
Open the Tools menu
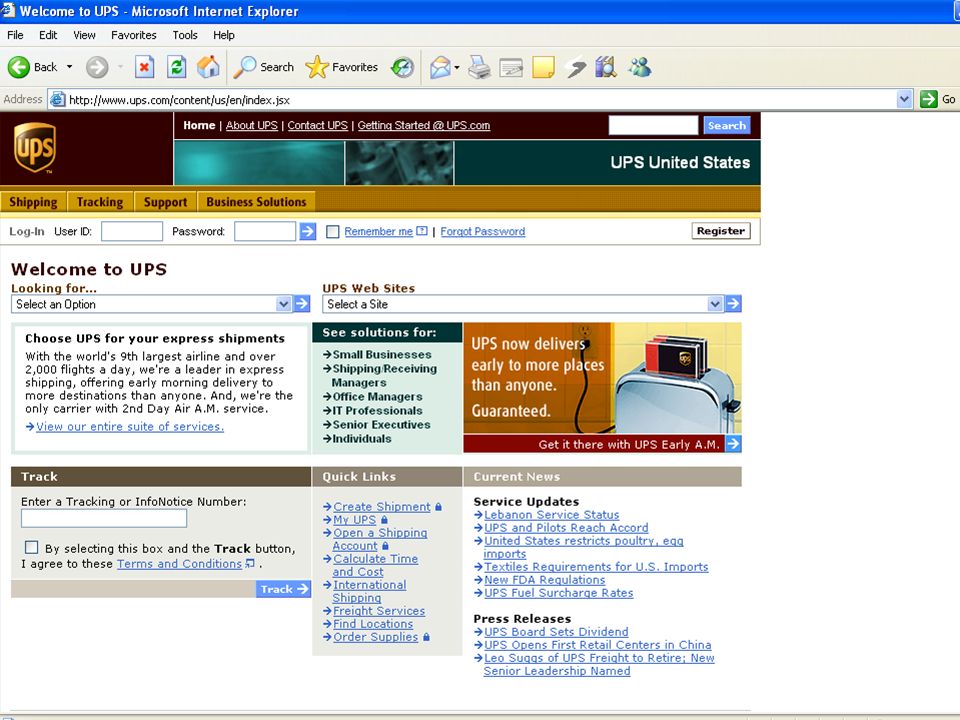click(185, 35)
